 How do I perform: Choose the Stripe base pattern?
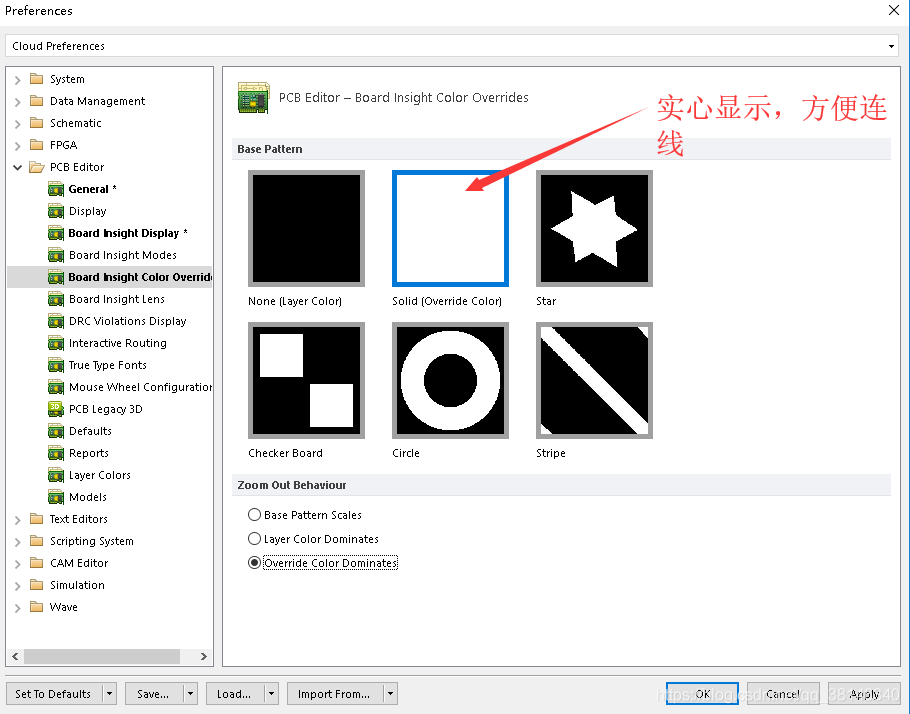(594, 380)
